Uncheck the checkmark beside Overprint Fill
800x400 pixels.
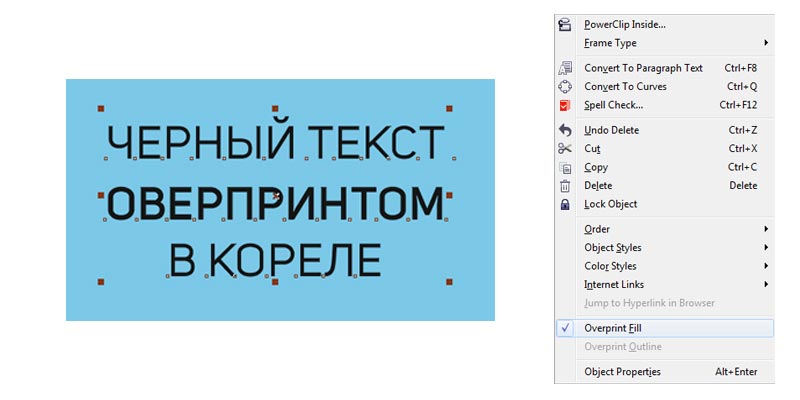point(565,328)
